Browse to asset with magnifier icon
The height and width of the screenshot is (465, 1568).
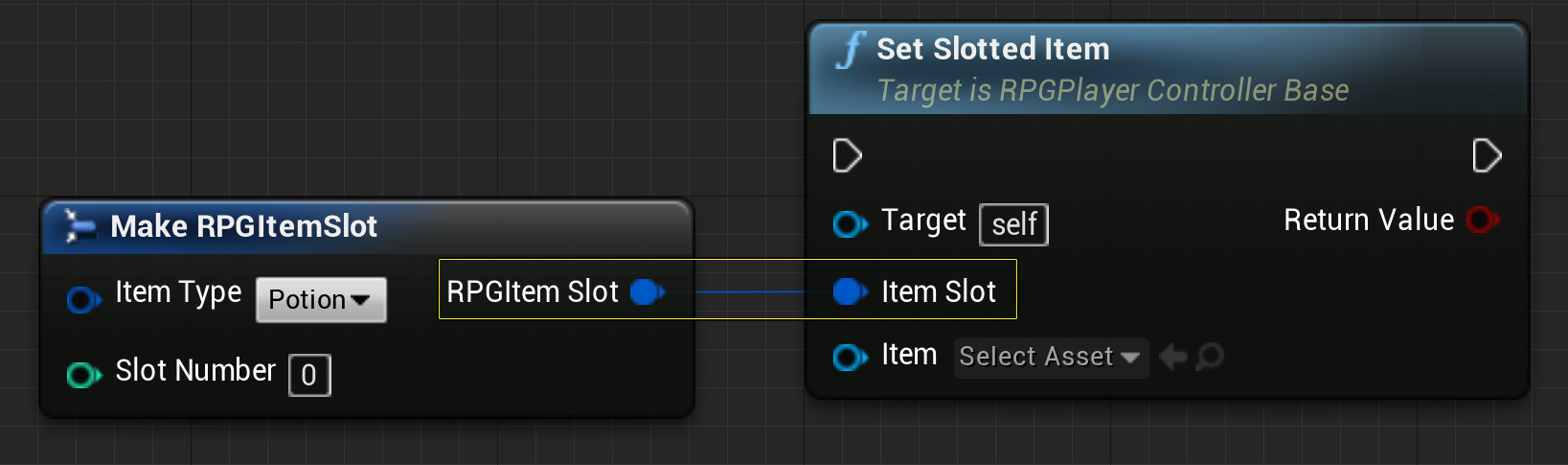click(x=1210, y=358)
